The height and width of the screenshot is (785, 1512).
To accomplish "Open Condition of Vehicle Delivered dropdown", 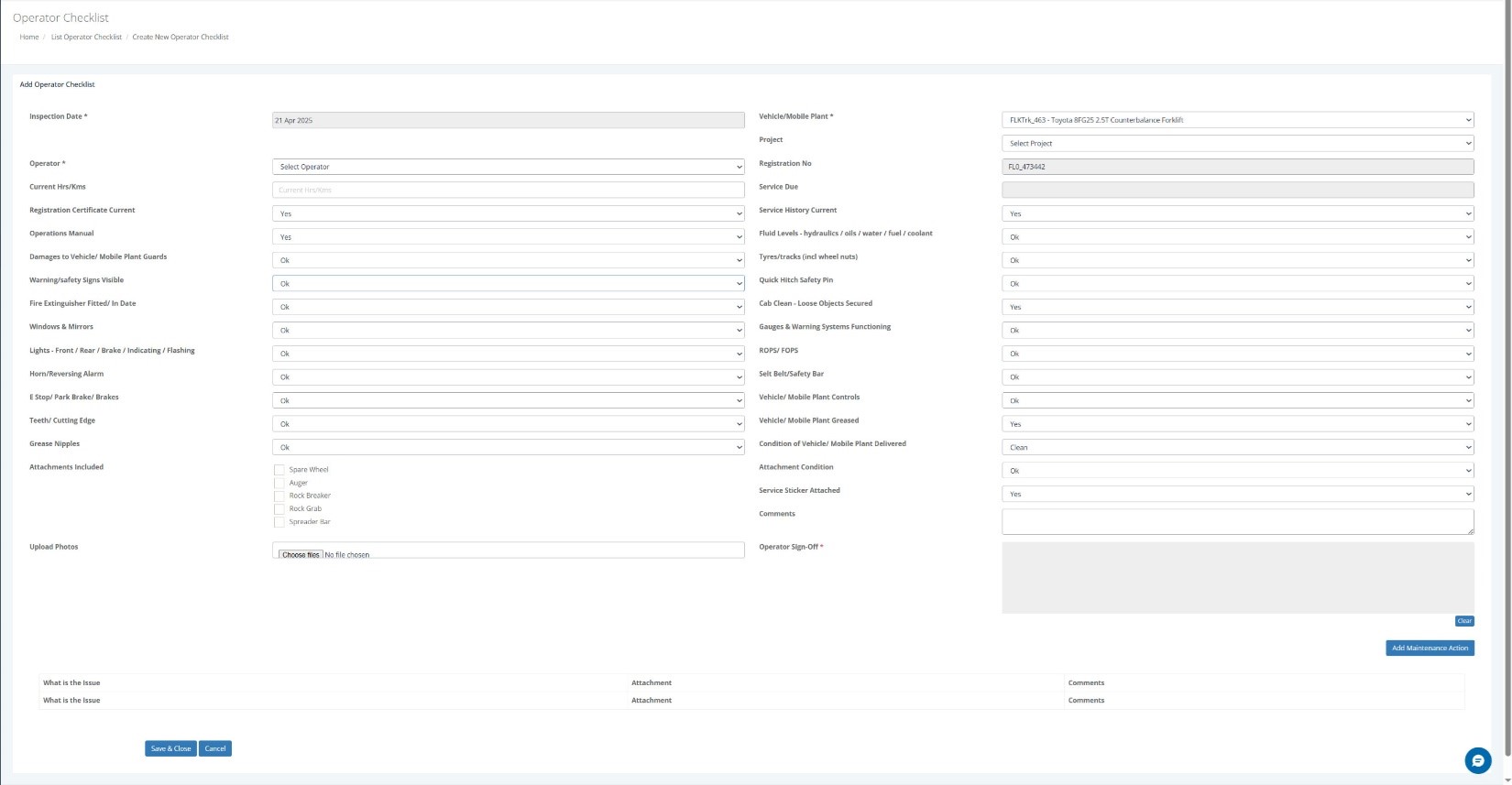I will (x=1238, y=447).
